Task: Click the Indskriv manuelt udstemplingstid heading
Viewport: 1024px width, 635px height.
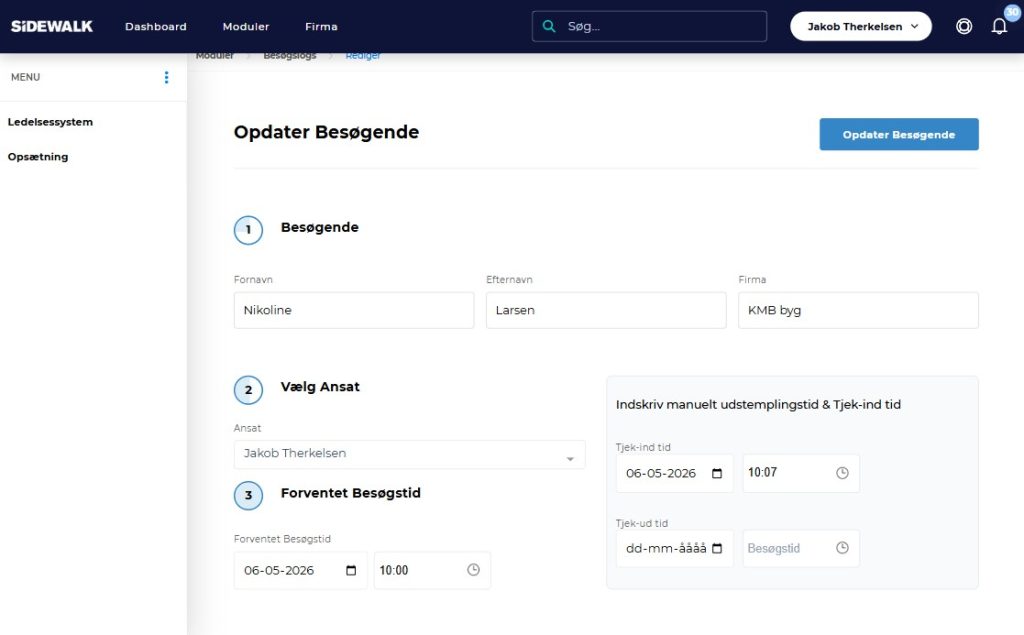Action: coord(758,404)
